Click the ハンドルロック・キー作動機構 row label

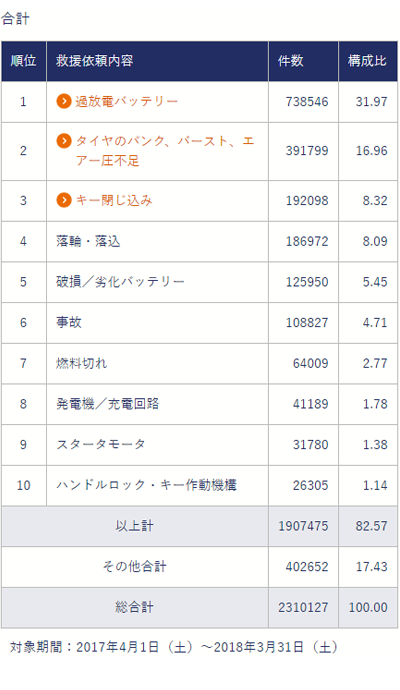(x=146, y=485)
